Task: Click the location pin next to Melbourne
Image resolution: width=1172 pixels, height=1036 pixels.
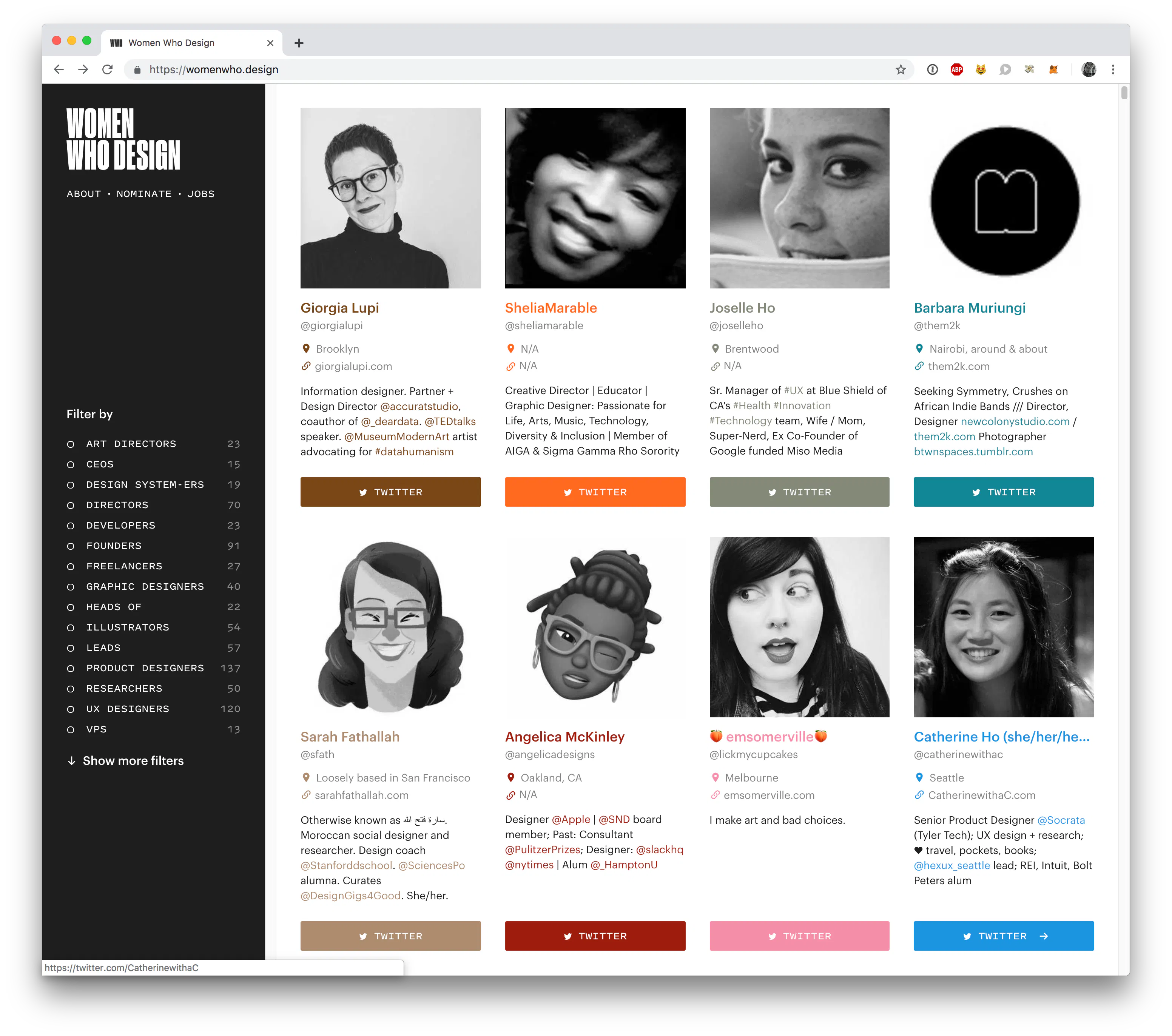Action: pos(715,777)
